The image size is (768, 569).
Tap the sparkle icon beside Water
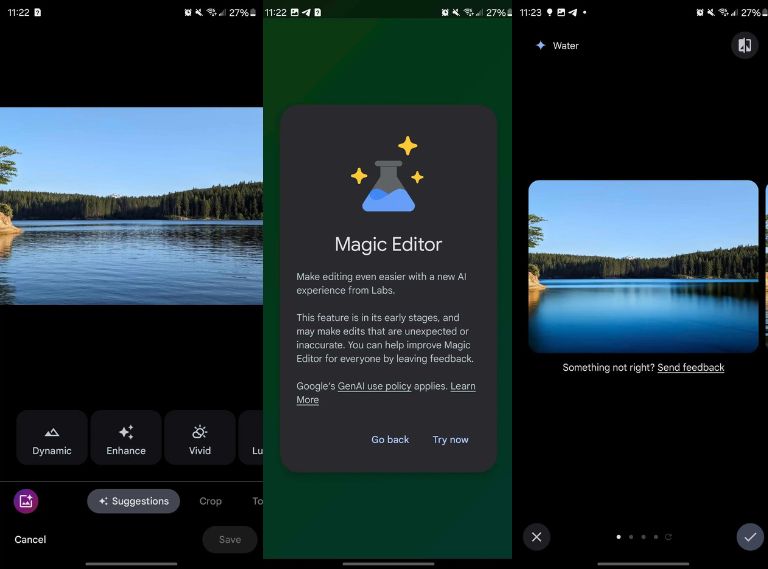click(541, 46)
